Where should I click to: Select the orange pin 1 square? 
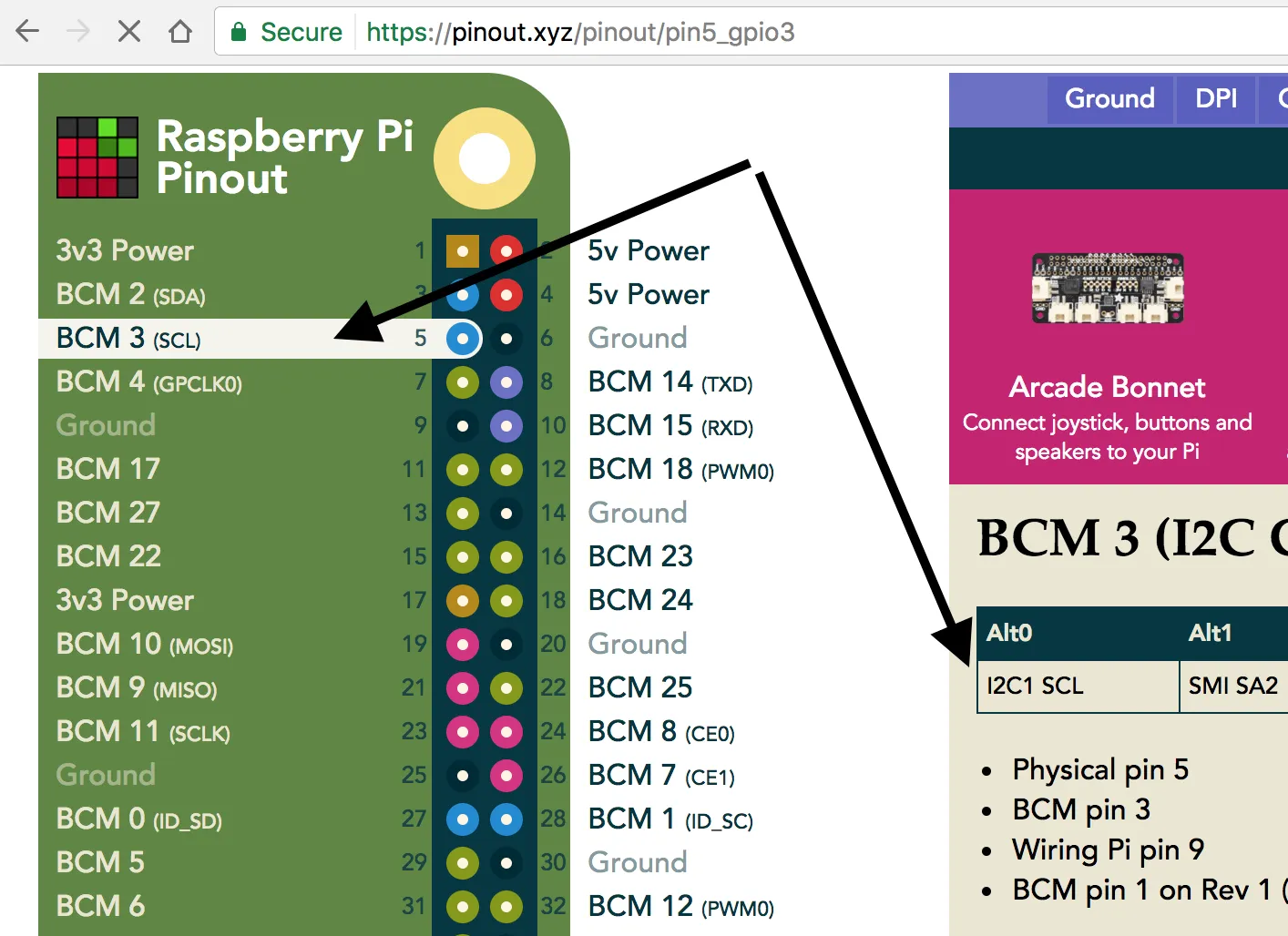pyautogui.click(x=463, y=250)
